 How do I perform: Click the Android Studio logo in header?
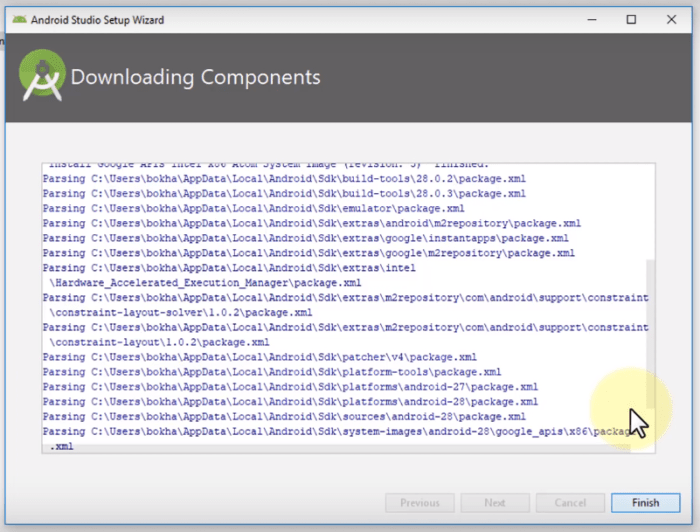pos(42,75)
